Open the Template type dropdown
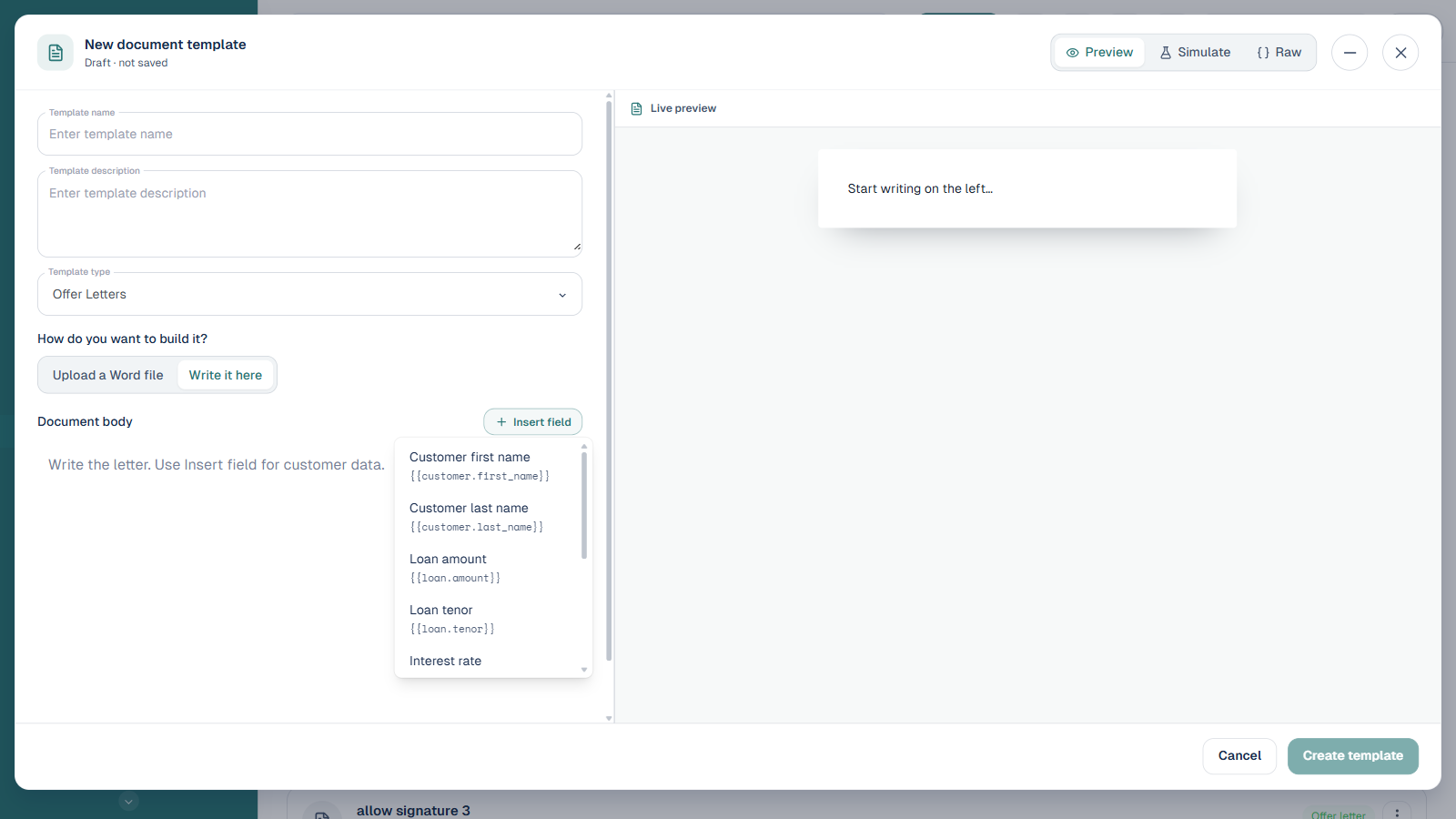Image resolution: width=1456 pixels, height=819 pixels. tap(309, 294)
